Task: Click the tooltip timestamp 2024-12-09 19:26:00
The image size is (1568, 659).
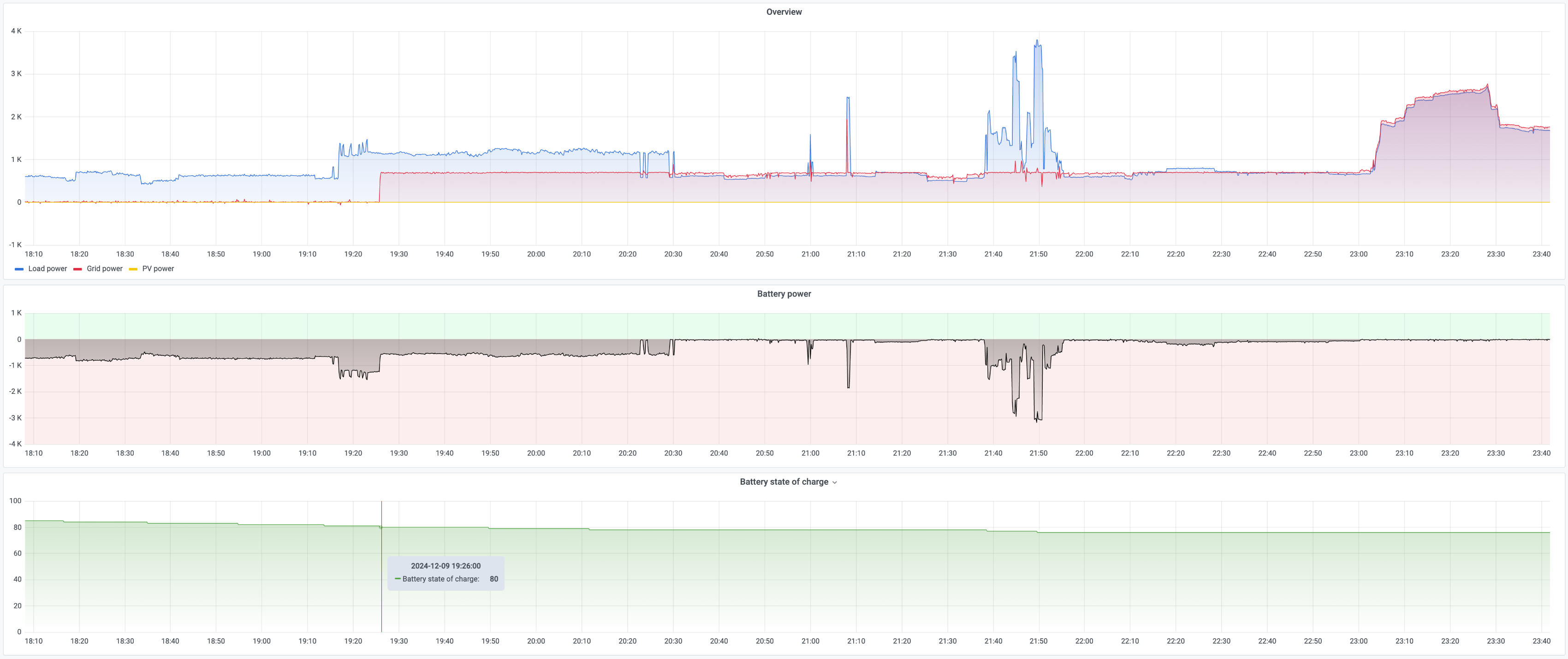Action: (x=445, y=566)
